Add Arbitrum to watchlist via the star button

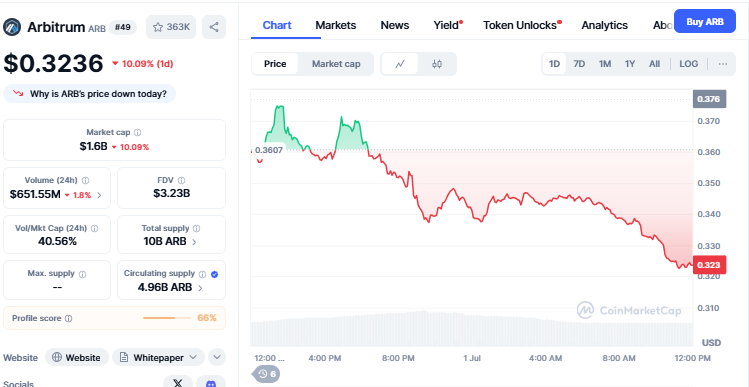click(x=171, y=27)
